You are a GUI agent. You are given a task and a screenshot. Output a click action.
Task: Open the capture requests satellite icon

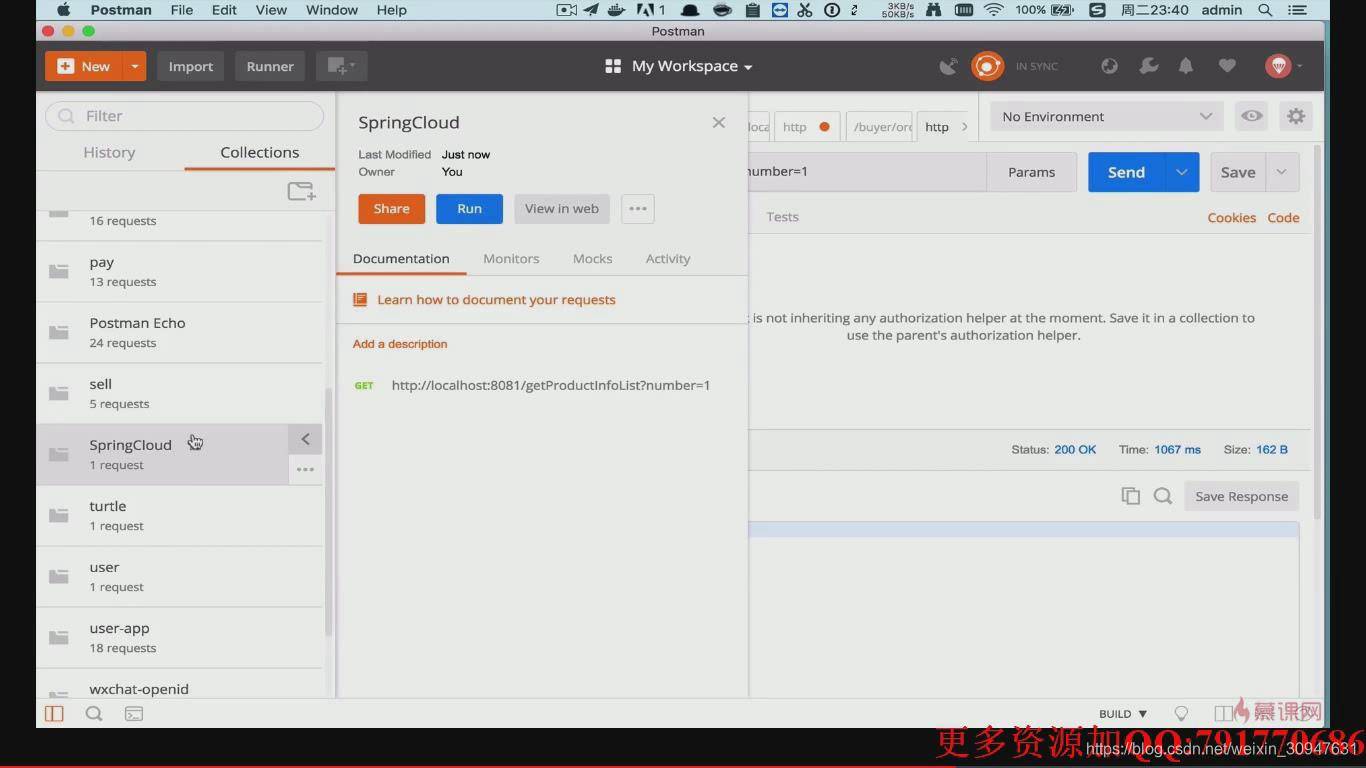[948, 66]
